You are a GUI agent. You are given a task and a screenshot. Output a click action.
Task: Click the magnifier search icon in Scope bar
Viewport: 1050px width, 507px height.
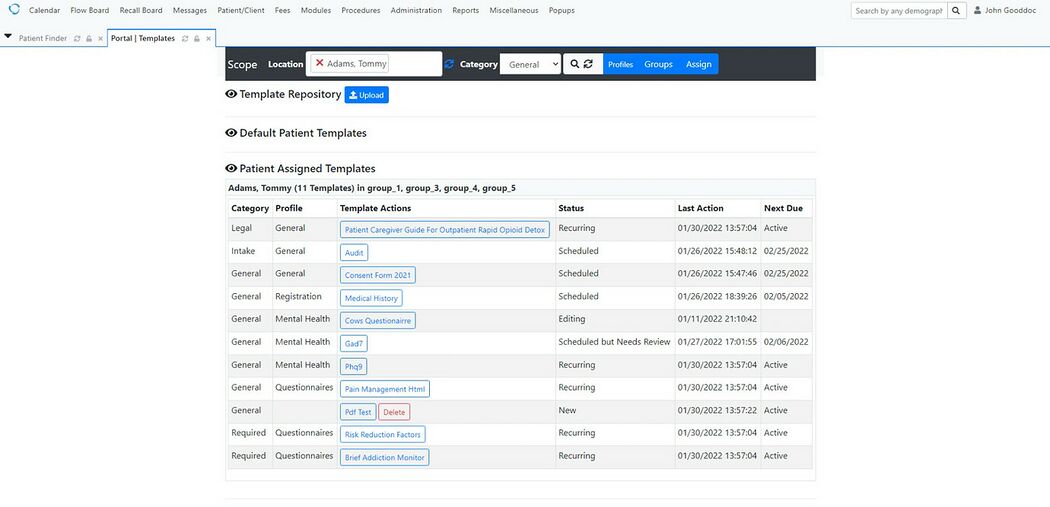coord(574,64)
